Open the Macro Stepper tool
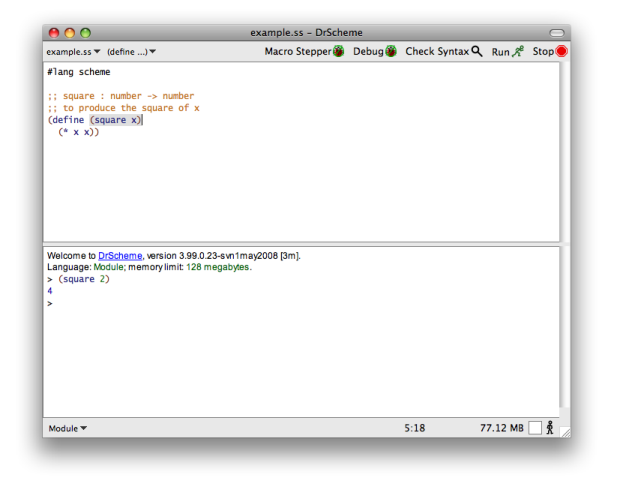This screenshot has height=487, width=620. click(304, 51)
